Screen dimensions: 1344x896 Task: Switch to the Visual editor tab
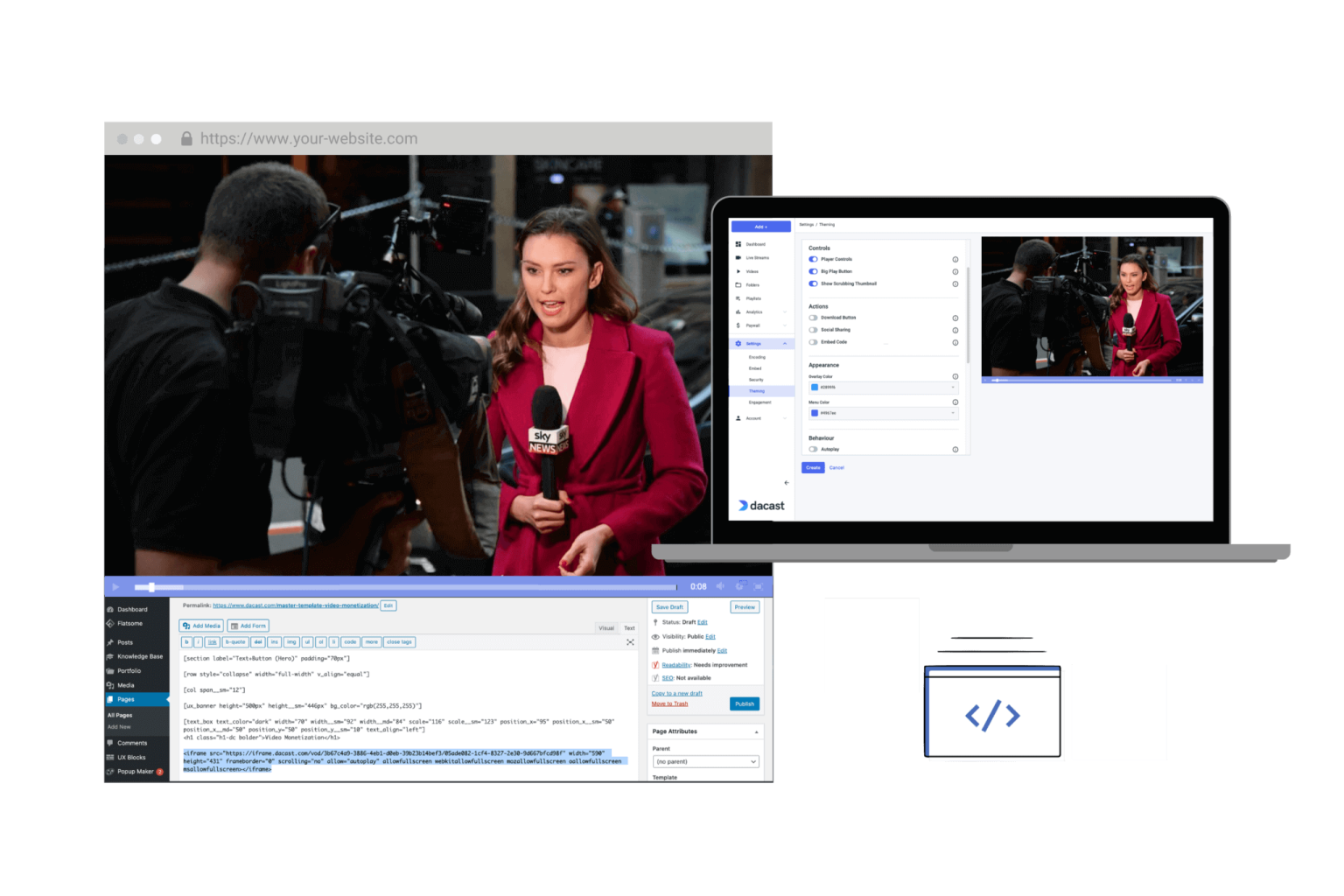pos(606,628)
